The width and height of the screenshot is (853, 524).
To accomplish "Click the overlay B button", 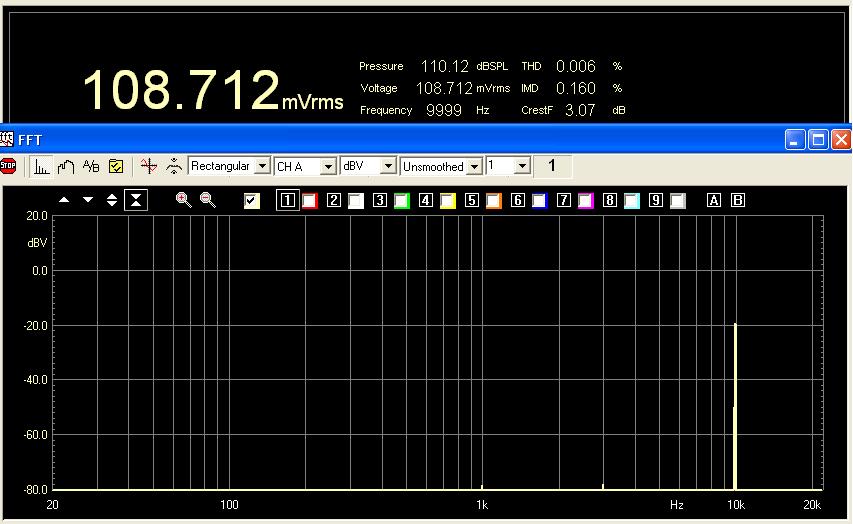I will pos(739,201).
